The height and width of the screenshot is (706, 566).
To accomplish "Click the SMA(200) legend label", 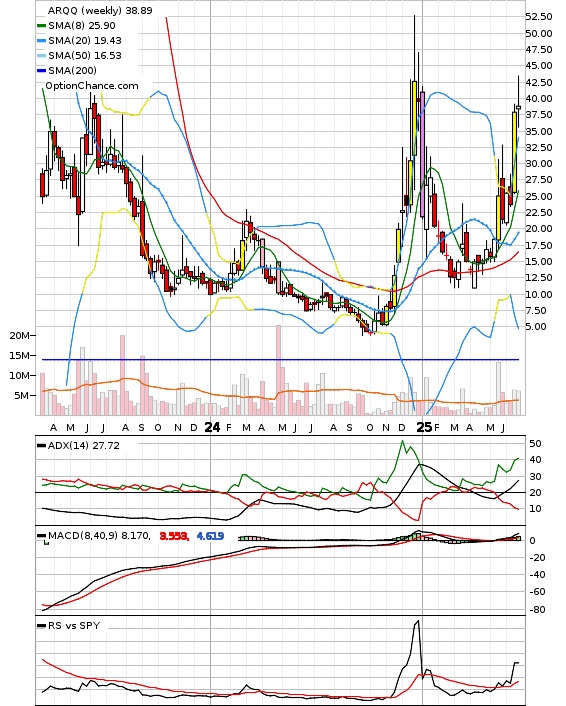I will point(72,70).
